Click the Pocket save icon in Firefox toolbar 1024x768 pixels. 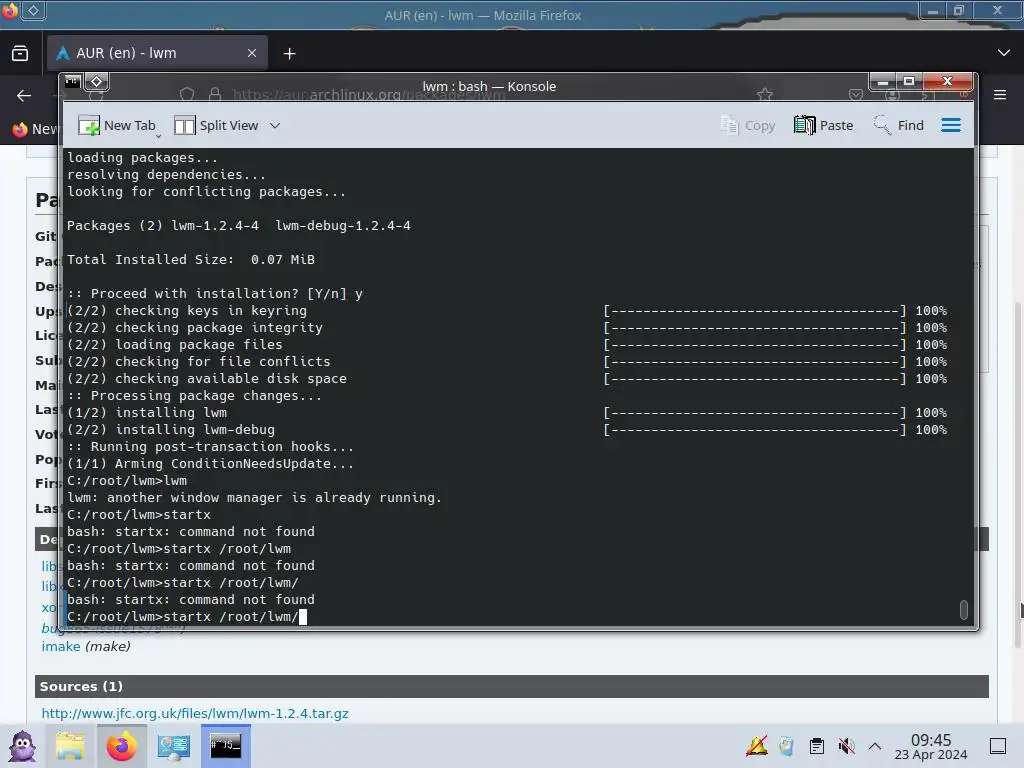[856, 95]
